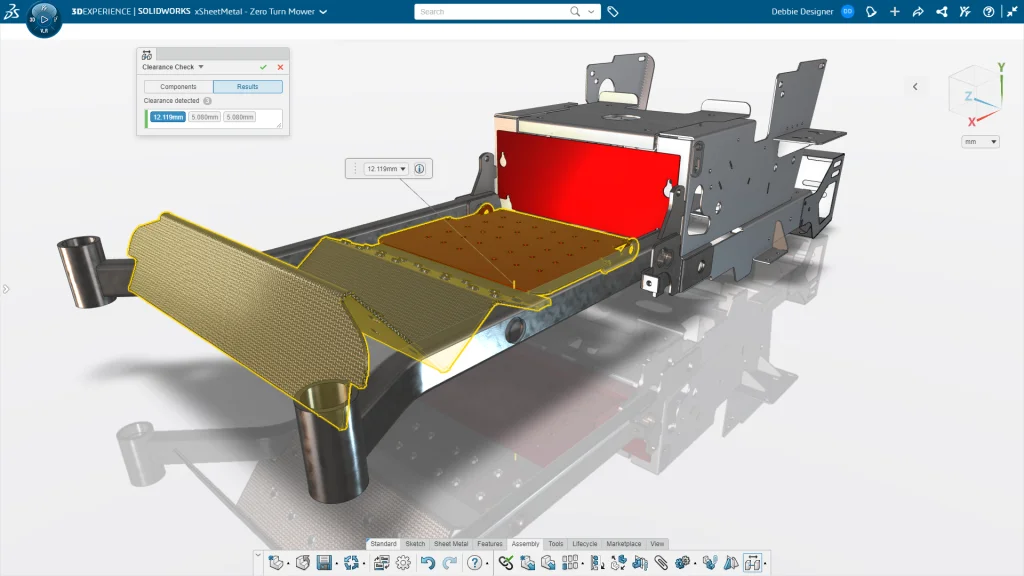Switch to Components in Clearance Check panel
The height and width of the screenshot is (576, 1024).
(178, 87)
